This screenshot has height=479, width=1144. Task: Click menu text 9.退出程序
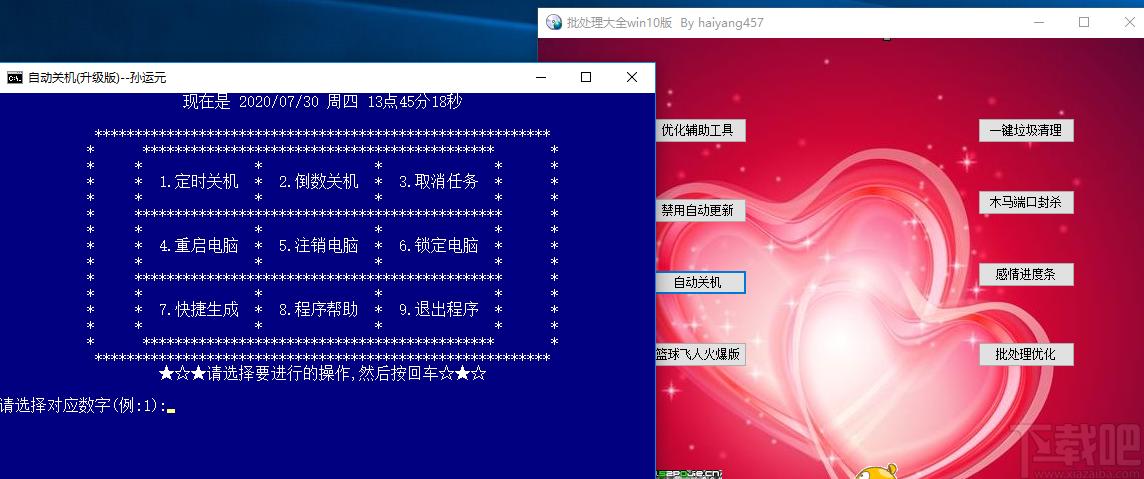(438, 309)
